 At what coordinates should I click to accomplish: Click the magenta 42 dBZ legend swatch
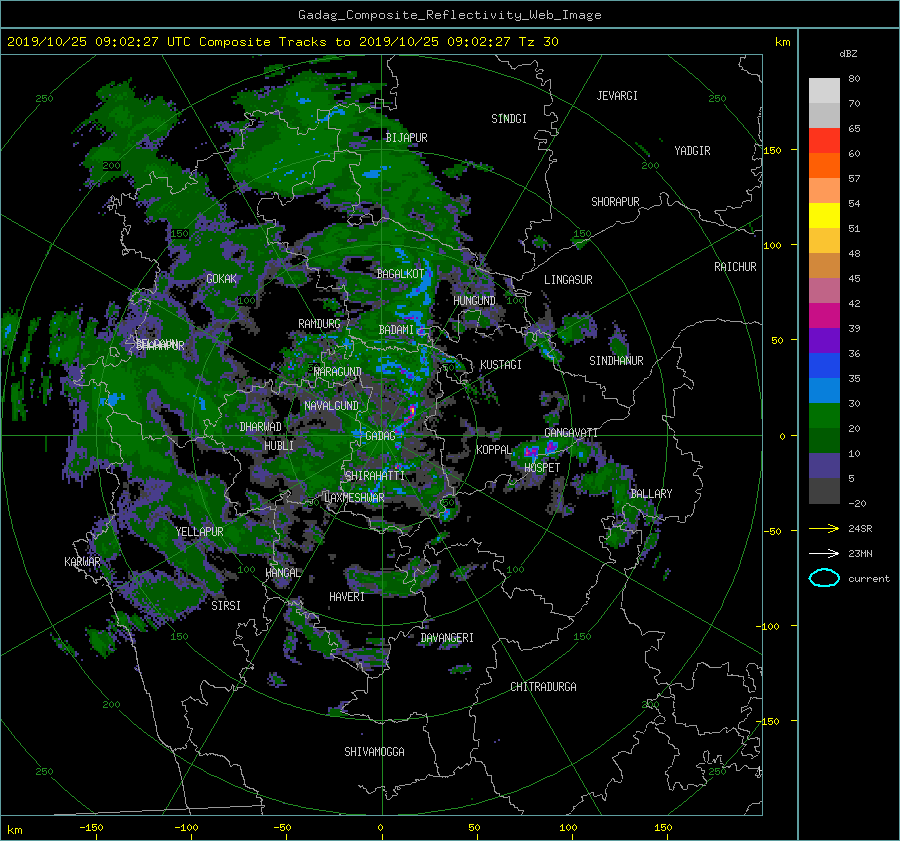824,315
